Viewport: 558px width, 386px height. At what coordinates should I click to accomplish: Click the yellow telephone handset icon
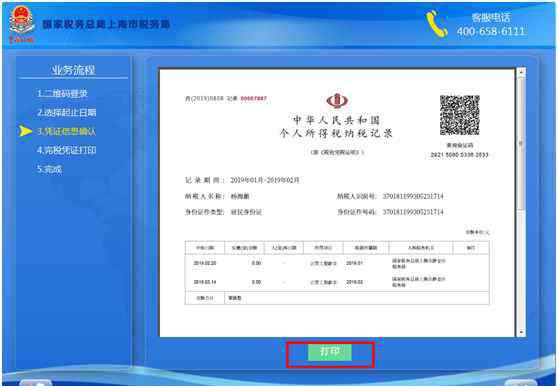pyautogui.click(x=437, y=24)
